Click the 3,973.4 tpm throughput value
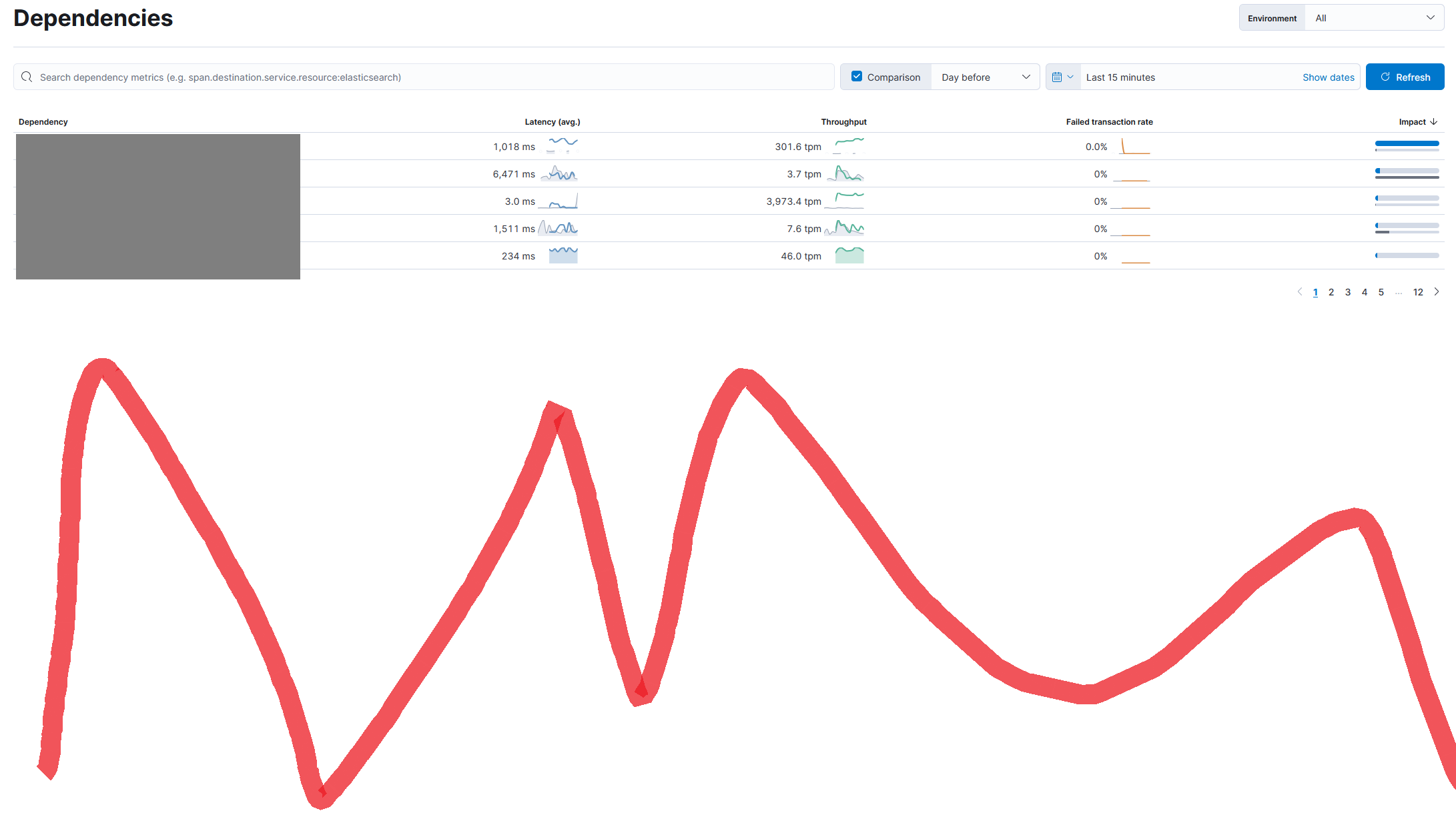The image size is (1456, 817). (793, 201)
